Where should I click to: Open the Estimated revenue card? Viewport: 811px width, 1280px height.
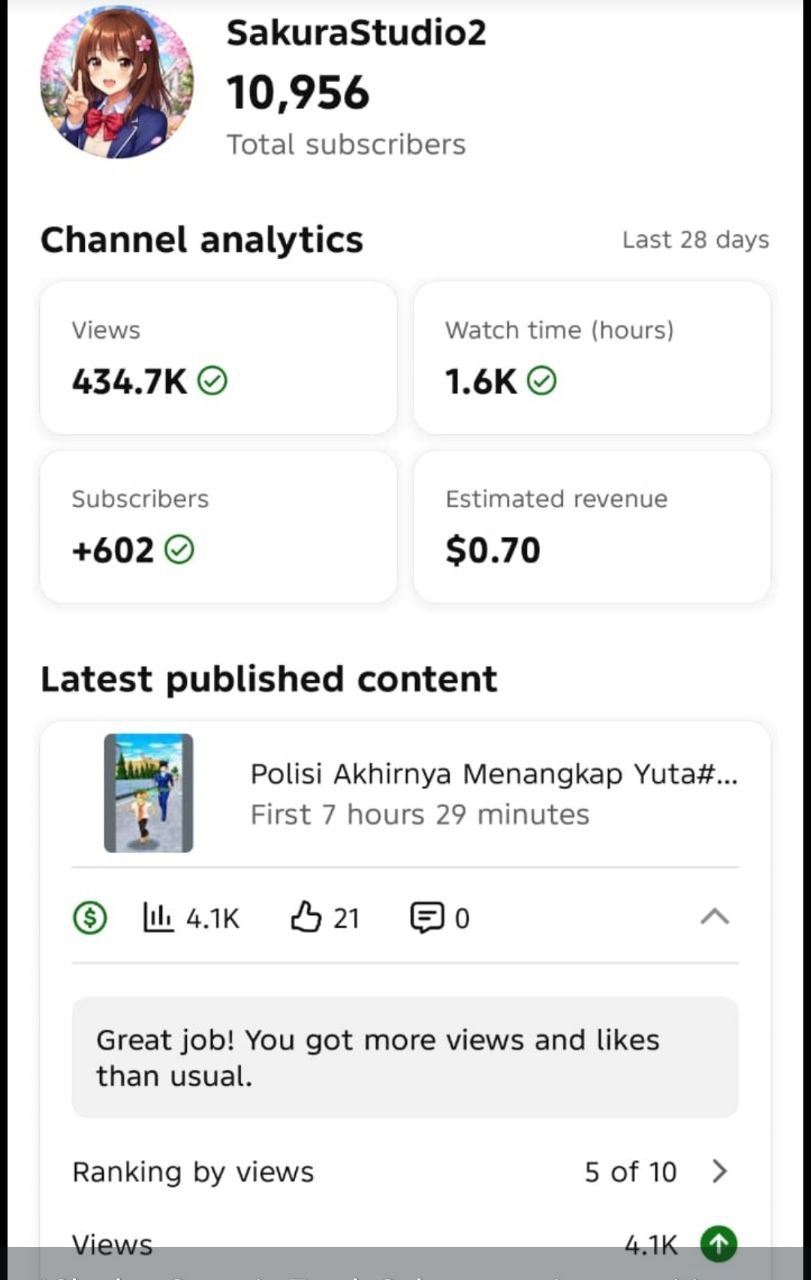(591, 526)
